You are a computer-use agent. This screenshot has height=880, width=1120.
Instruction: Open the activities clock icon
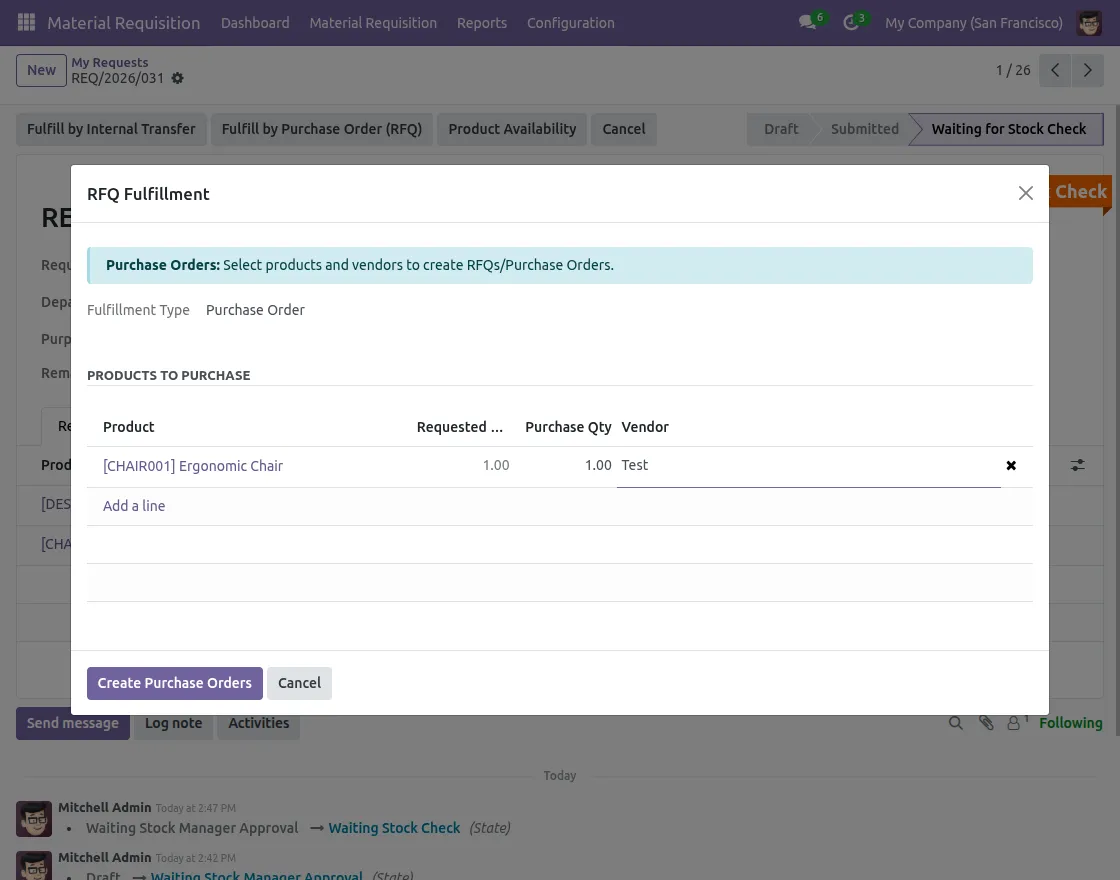(x=851, y=22)
